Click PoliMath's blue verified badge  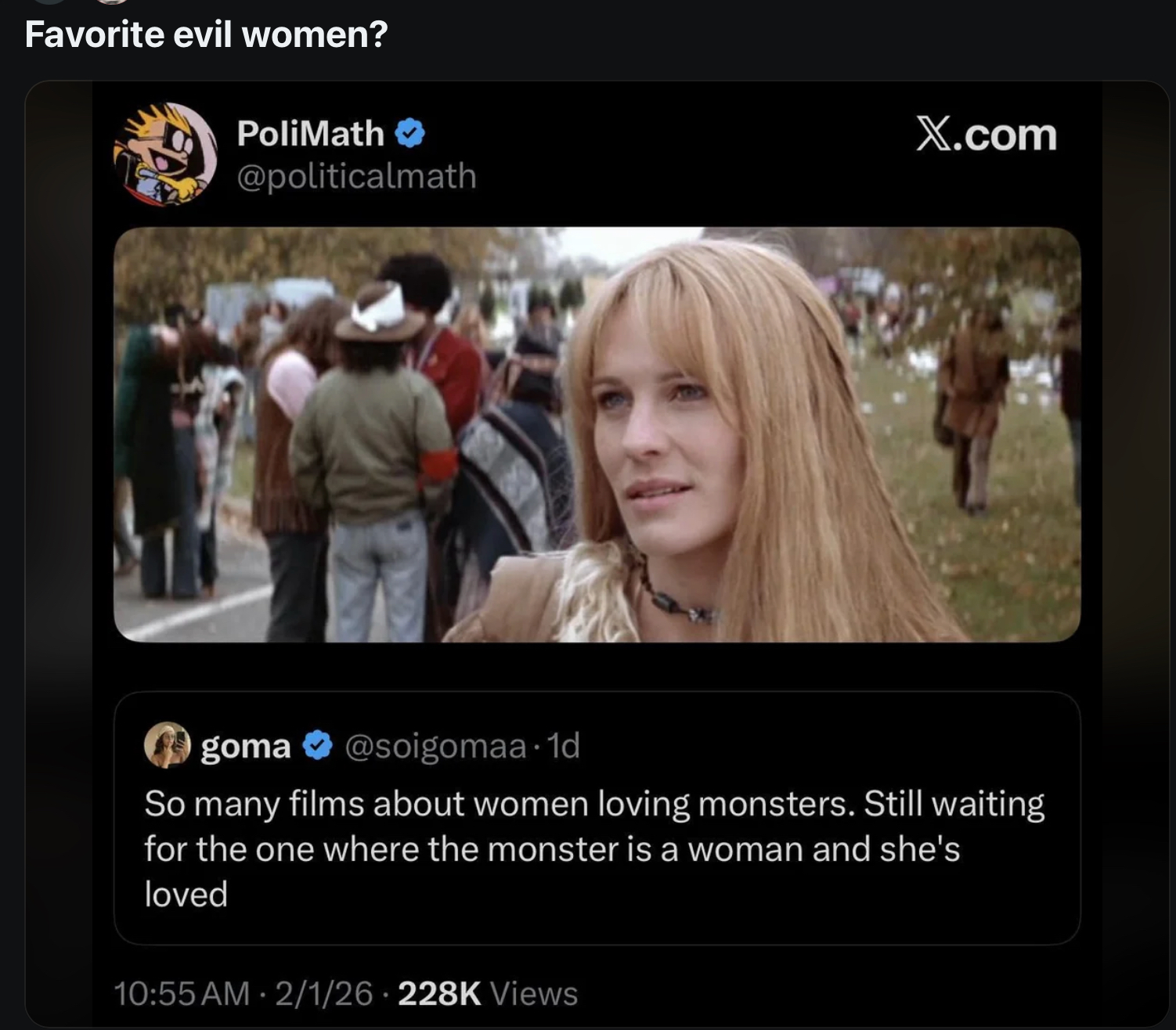point(409,134)
